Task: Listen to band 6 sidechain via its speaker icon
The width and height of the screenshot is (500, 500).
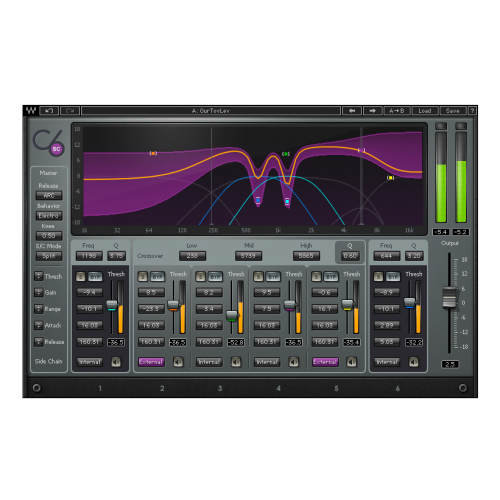Action: (414, 362)
